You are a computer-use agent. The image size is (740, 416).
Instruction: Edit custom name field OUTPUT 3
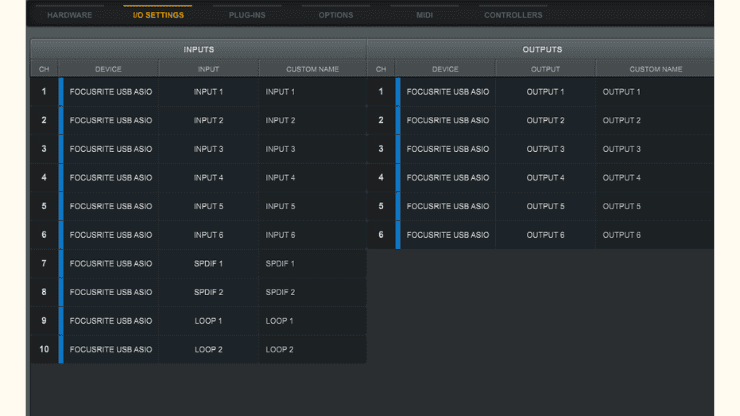pyautogui.click(x=655, y=149)
